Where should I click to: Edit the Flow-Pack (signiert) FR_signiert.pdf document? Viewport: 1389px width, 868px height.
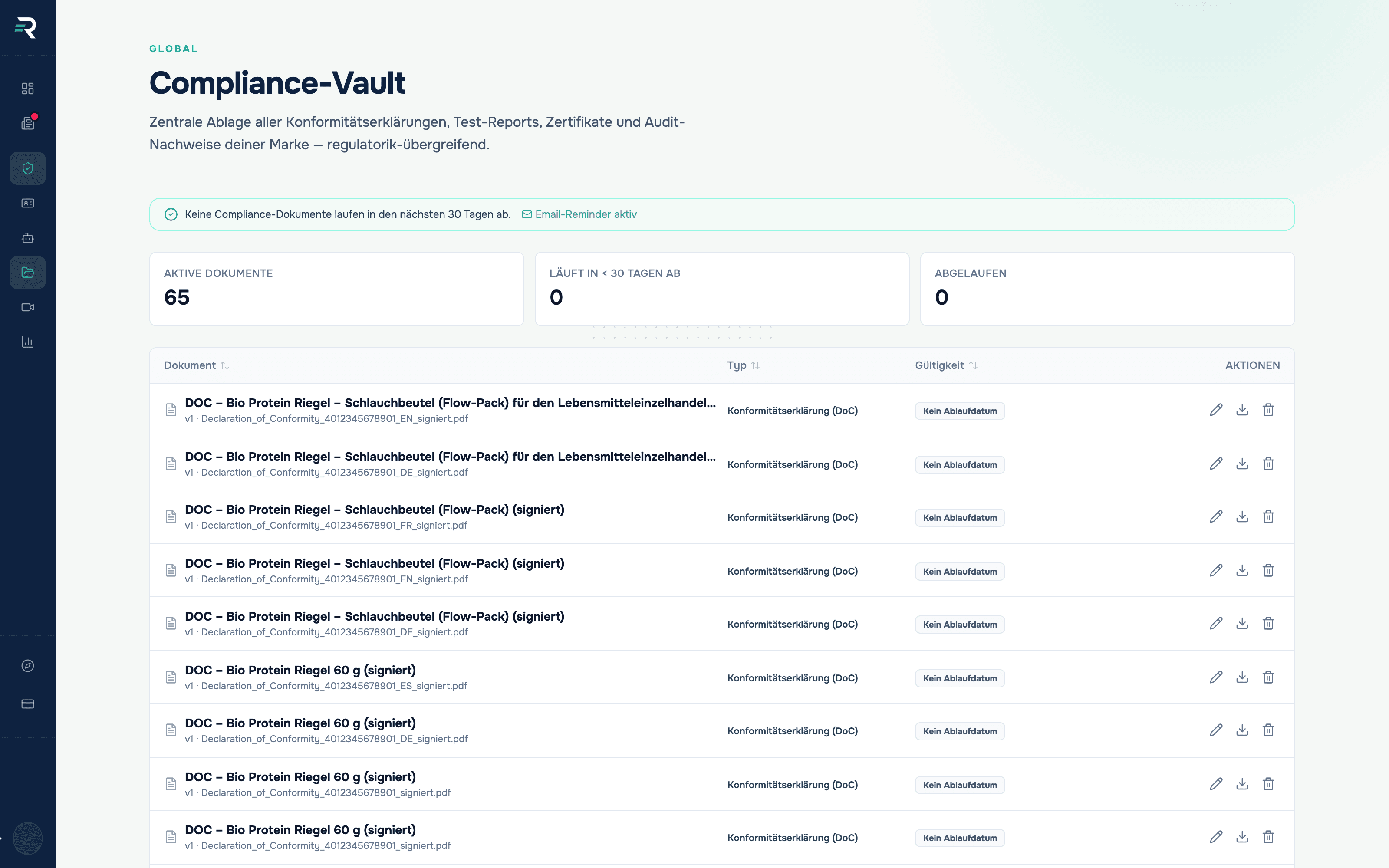coord(1216,516)
